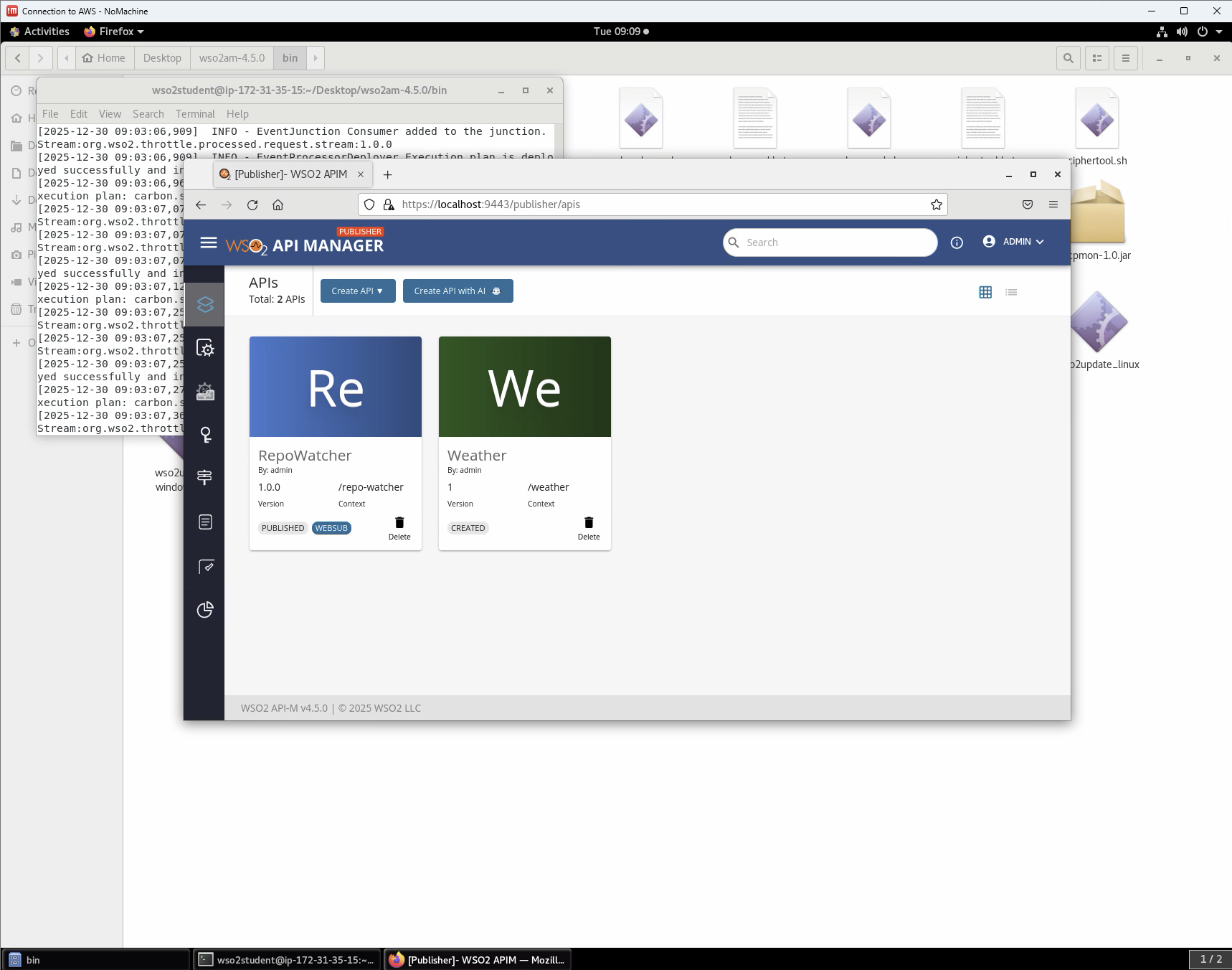Viewport: 1232px width, 970px height.
Task: Open the RepoWatcher API thumbnail
Action: coord(336,387)
